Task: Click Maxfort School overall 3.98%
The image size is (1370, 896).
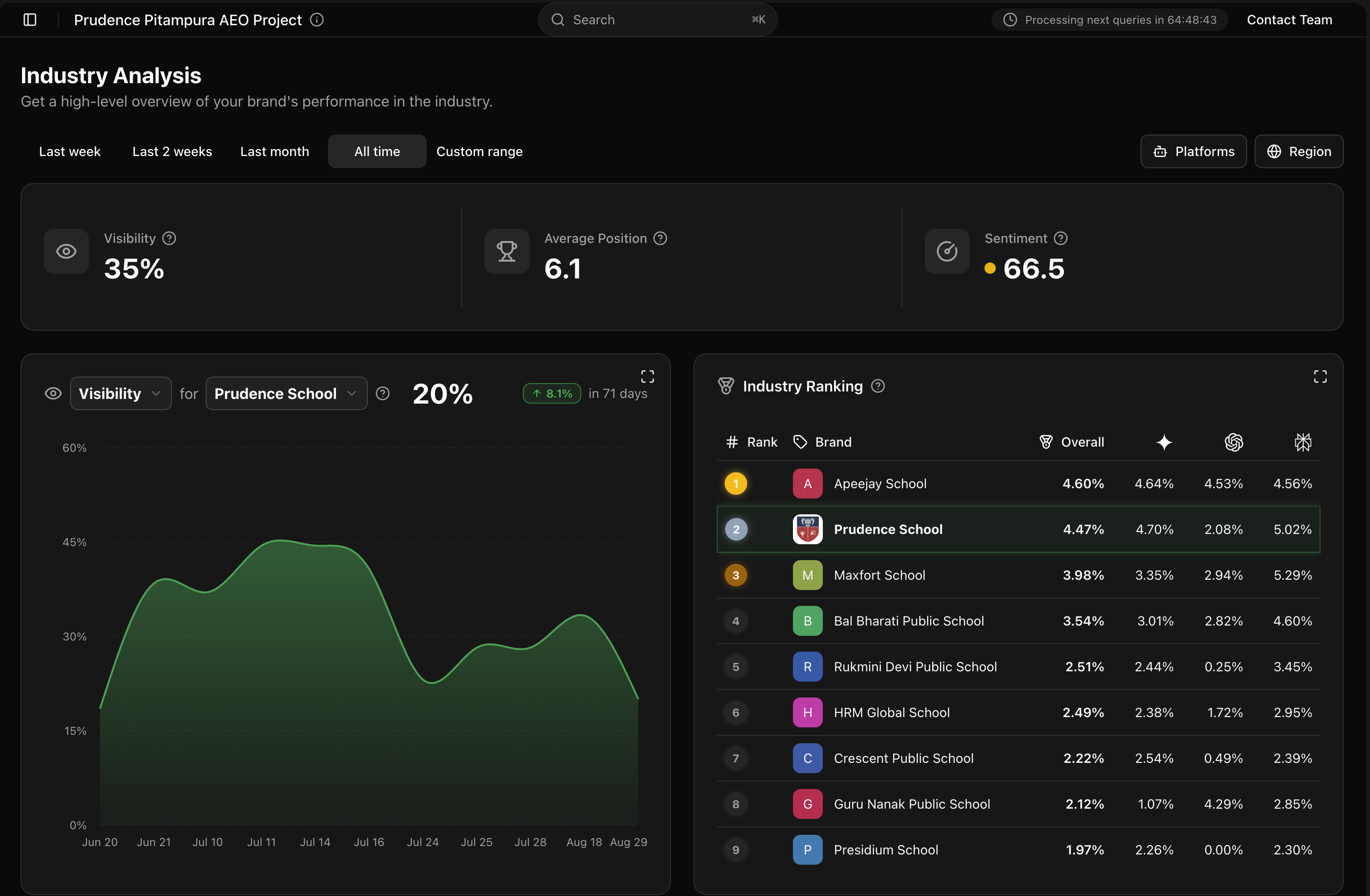Action: click(x=1083, y=575)
